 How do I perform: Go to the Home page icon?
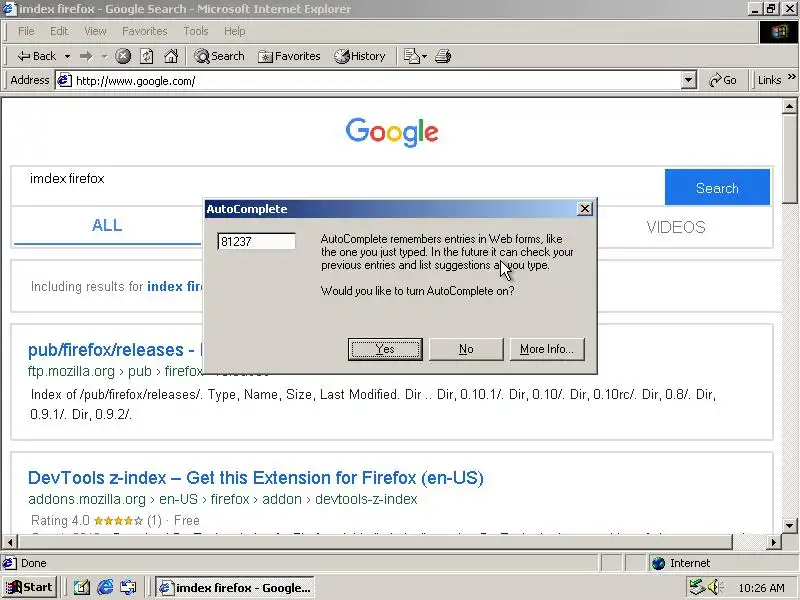[x=171, y=56]
